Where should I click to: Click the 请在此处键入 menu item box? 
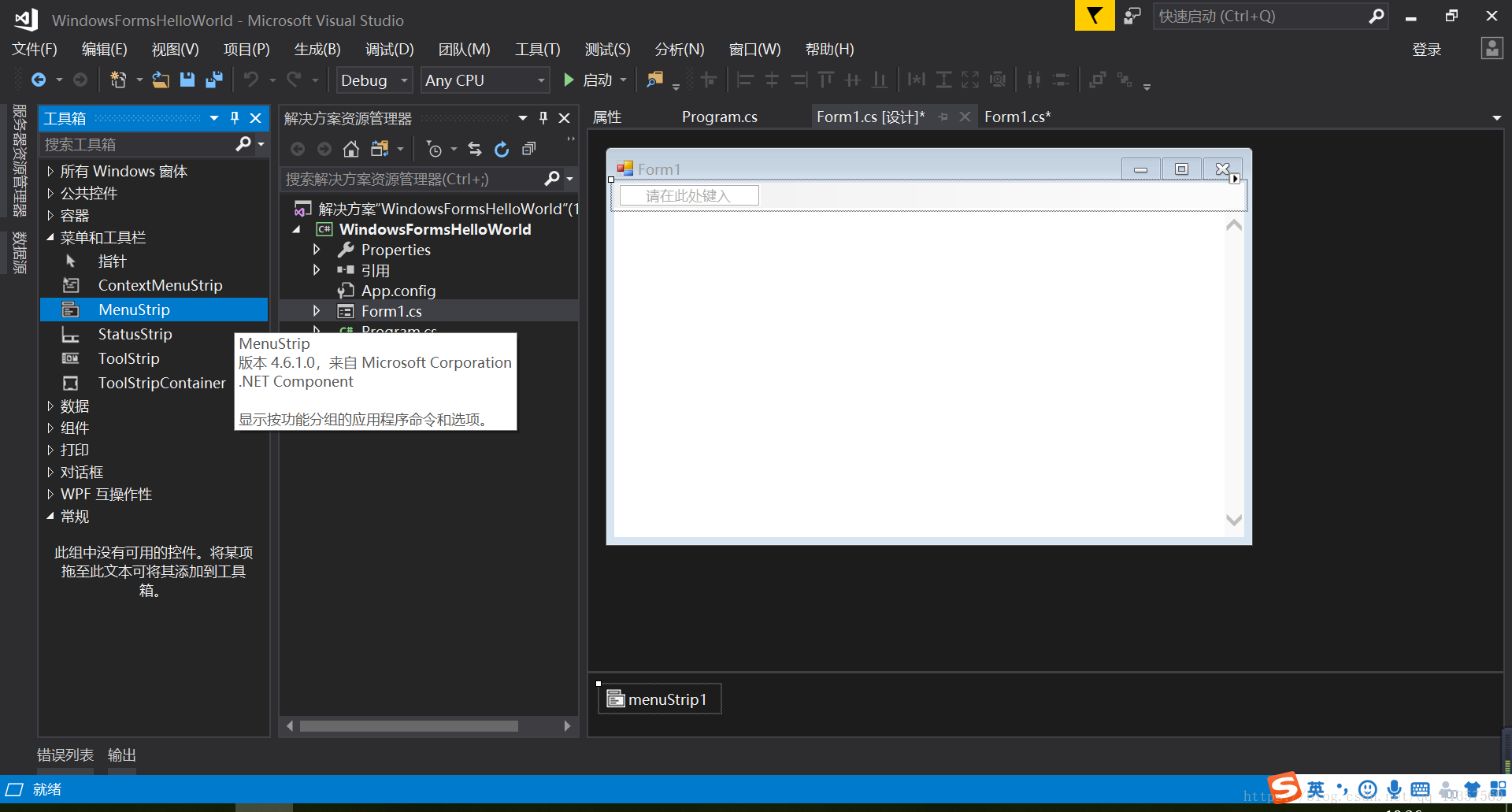(689, 195)
